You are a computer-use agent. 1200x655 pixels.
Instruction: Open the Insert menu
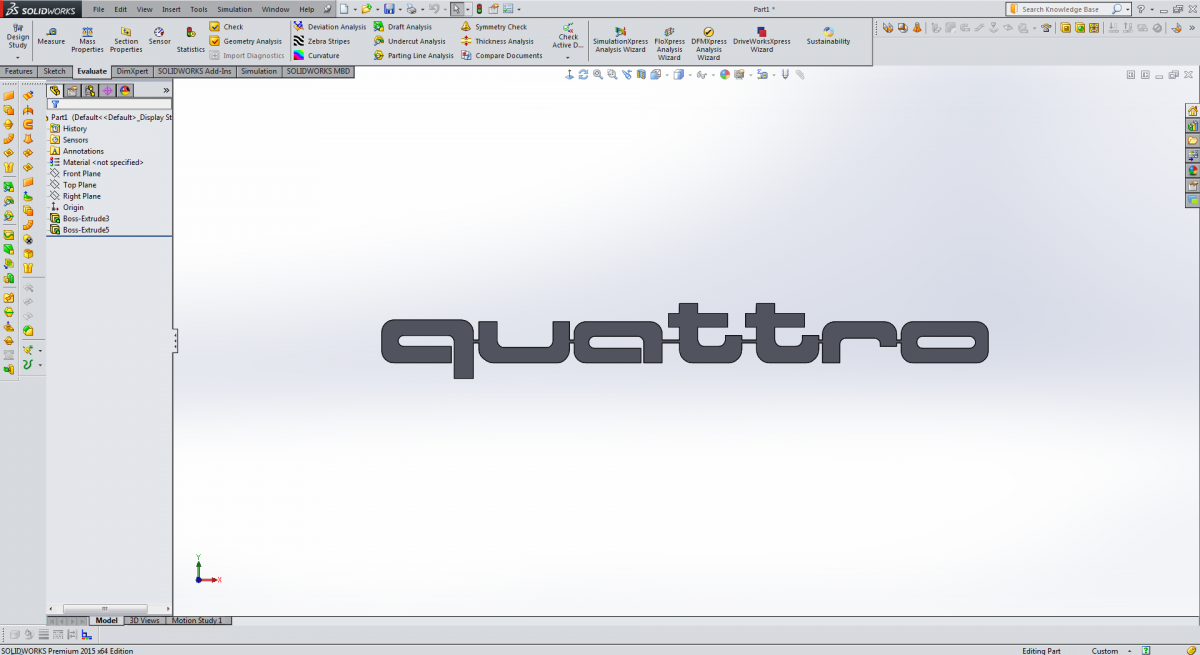(x=171, y=9)
